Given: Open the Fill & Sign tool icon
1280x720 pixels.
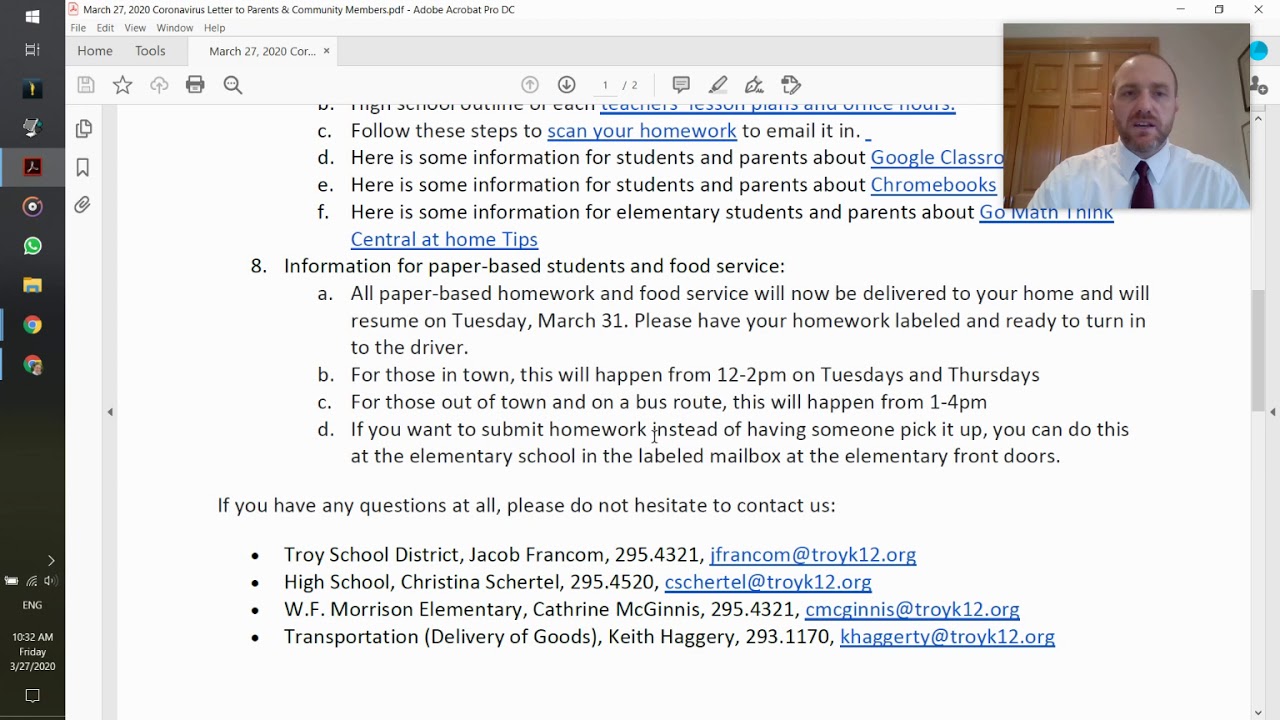Looking at the screenshot, I should [x=754, y=85].
